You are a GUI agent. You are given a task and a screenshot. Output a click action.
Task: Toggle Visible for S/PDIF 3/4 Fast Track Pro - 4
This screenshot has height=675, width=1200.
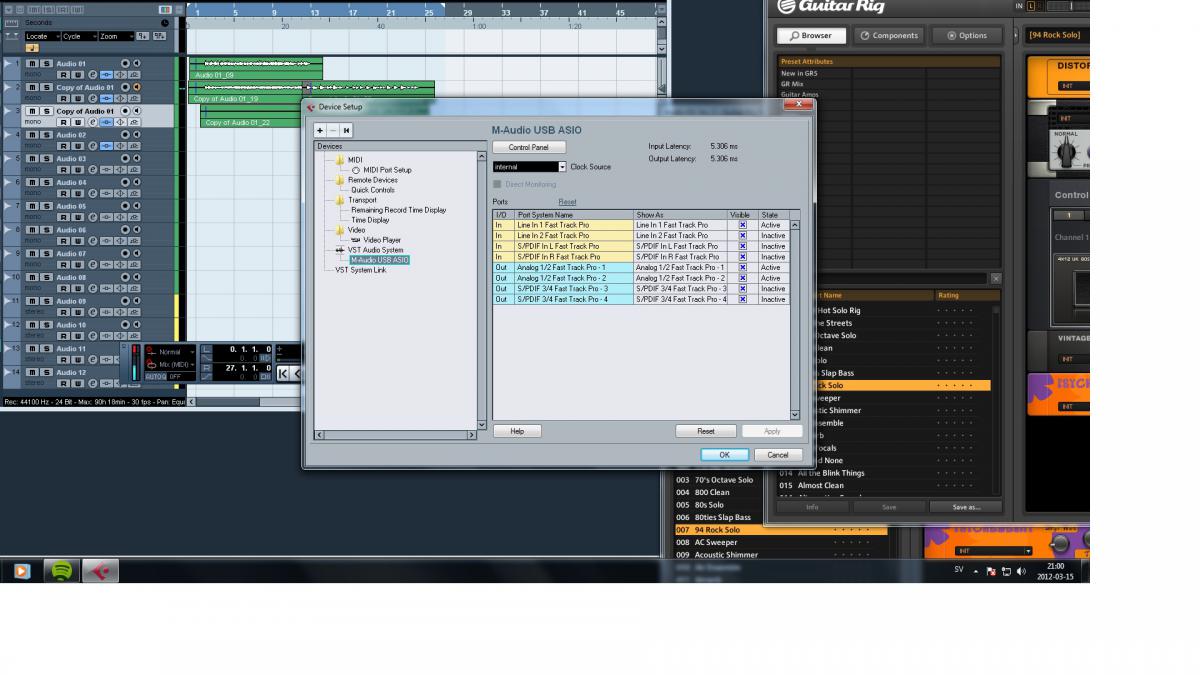[x=742, y=299]
